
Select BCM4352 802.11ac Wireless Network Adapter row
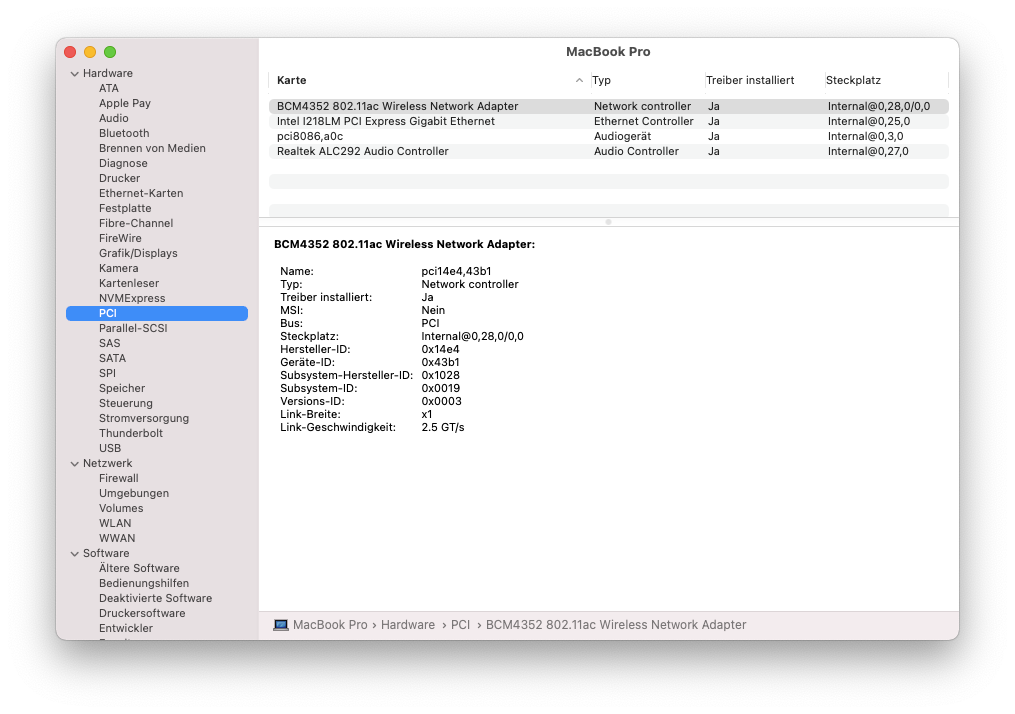608,106
